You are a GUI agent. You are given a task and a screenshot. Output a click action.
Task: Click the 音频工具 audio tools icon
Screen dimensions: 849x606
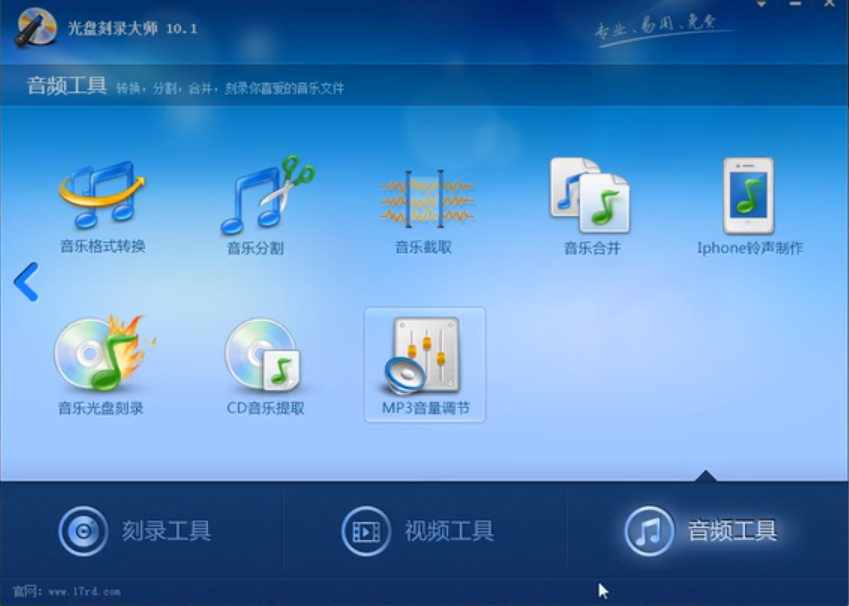[x=648, y=531]
